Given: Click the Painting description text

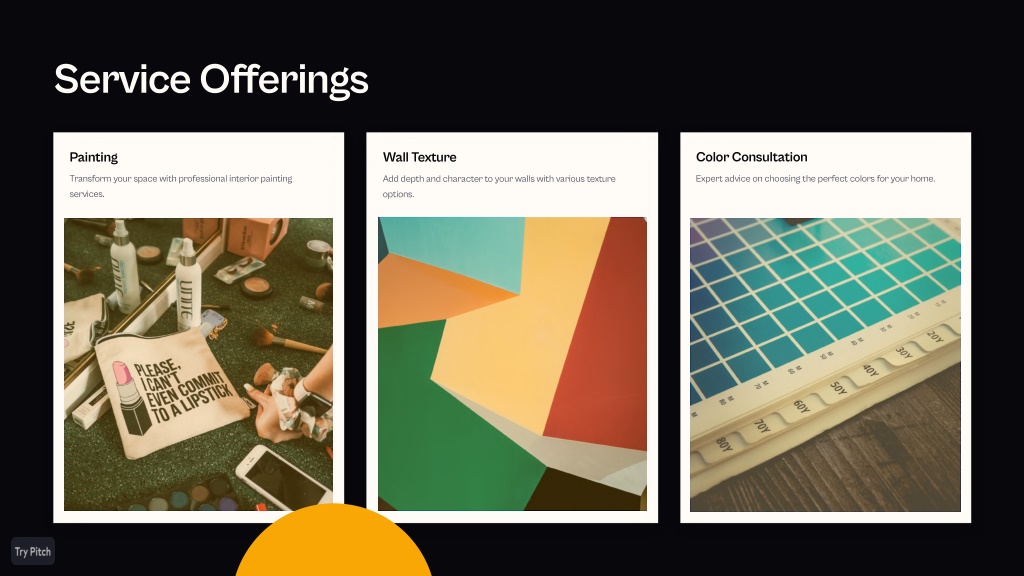Looking at the screenshot, I should (x=181, y=186).
